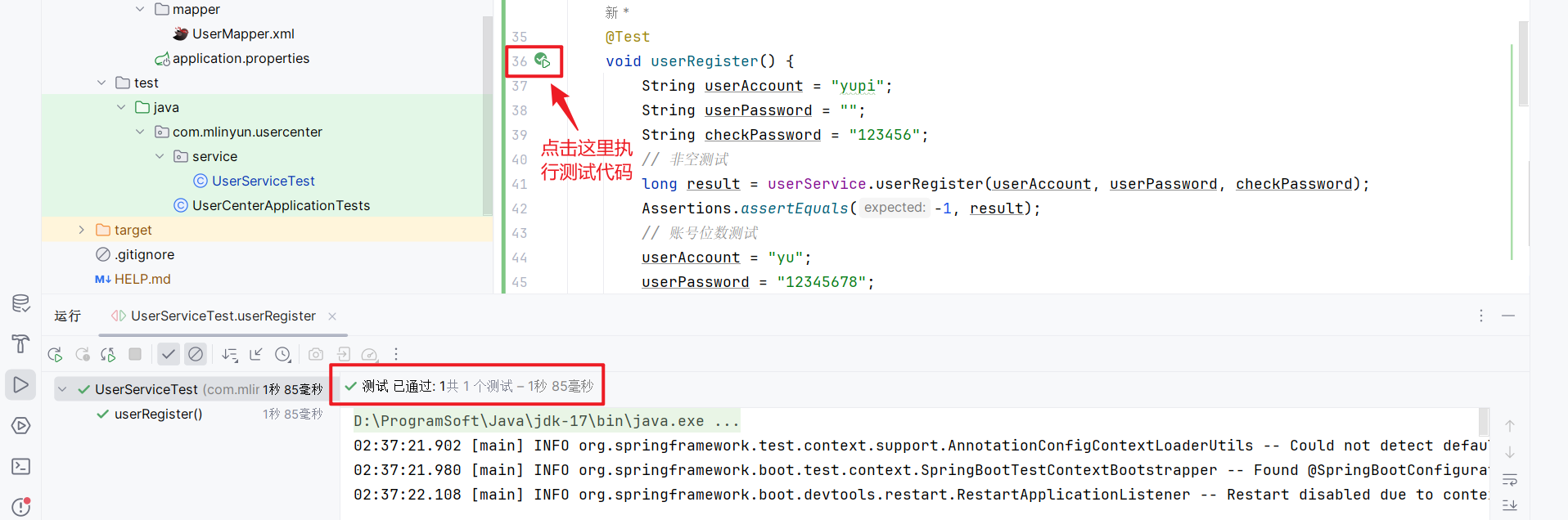Toggle soft-wrap in the console output
Viewport: 1568px width, 520px height.
coord(1510,479)
